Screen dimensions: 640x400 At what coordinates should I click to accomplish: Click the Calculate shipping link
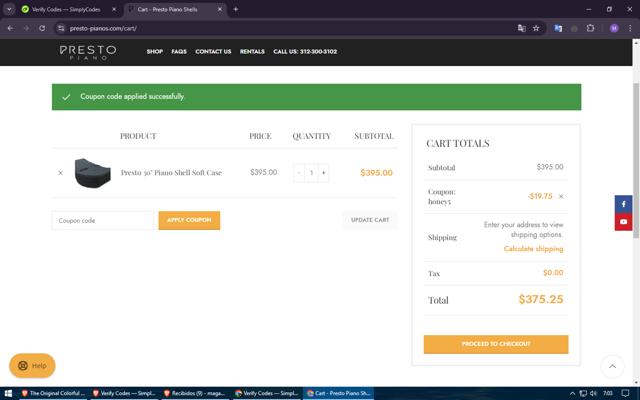(x=533, y=249)
